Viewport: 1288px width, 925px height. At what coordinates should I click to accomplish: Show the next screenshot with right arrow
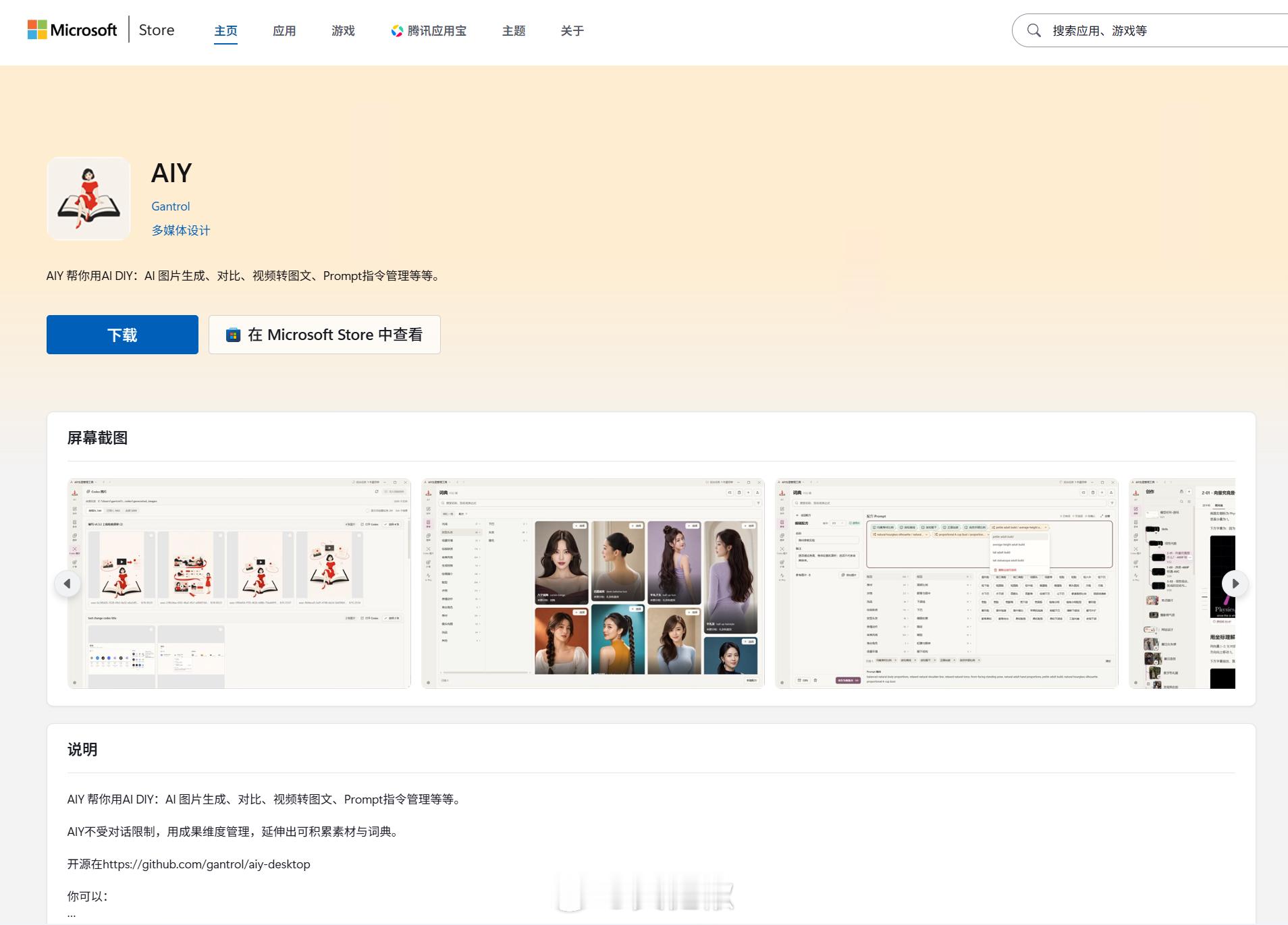tap(1235, 584)
